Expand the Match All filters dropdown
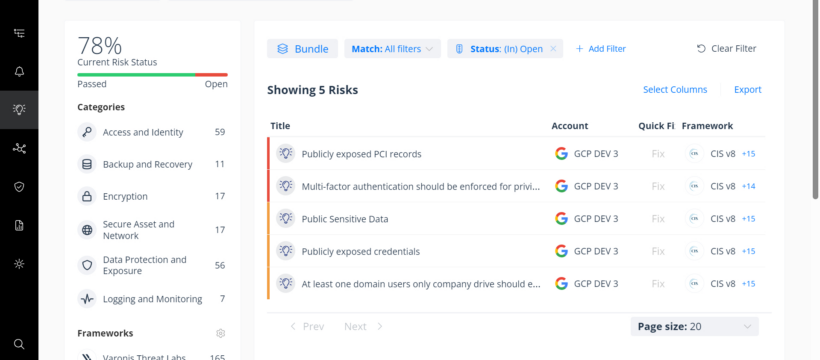 coord(392,49)
